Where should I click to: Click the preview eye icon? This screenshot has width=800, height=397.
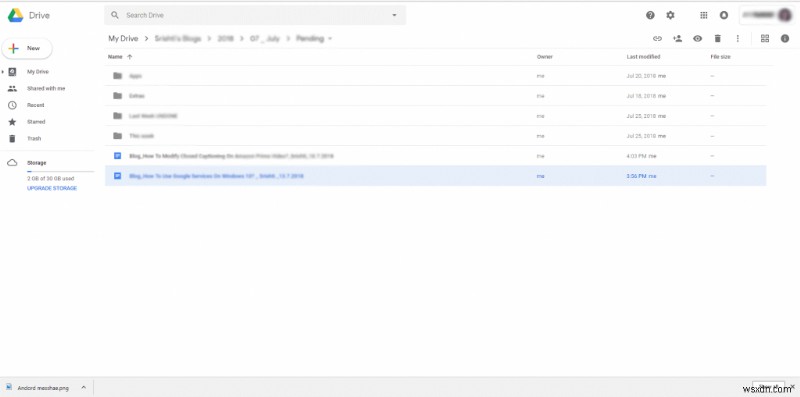click(697, 39)
